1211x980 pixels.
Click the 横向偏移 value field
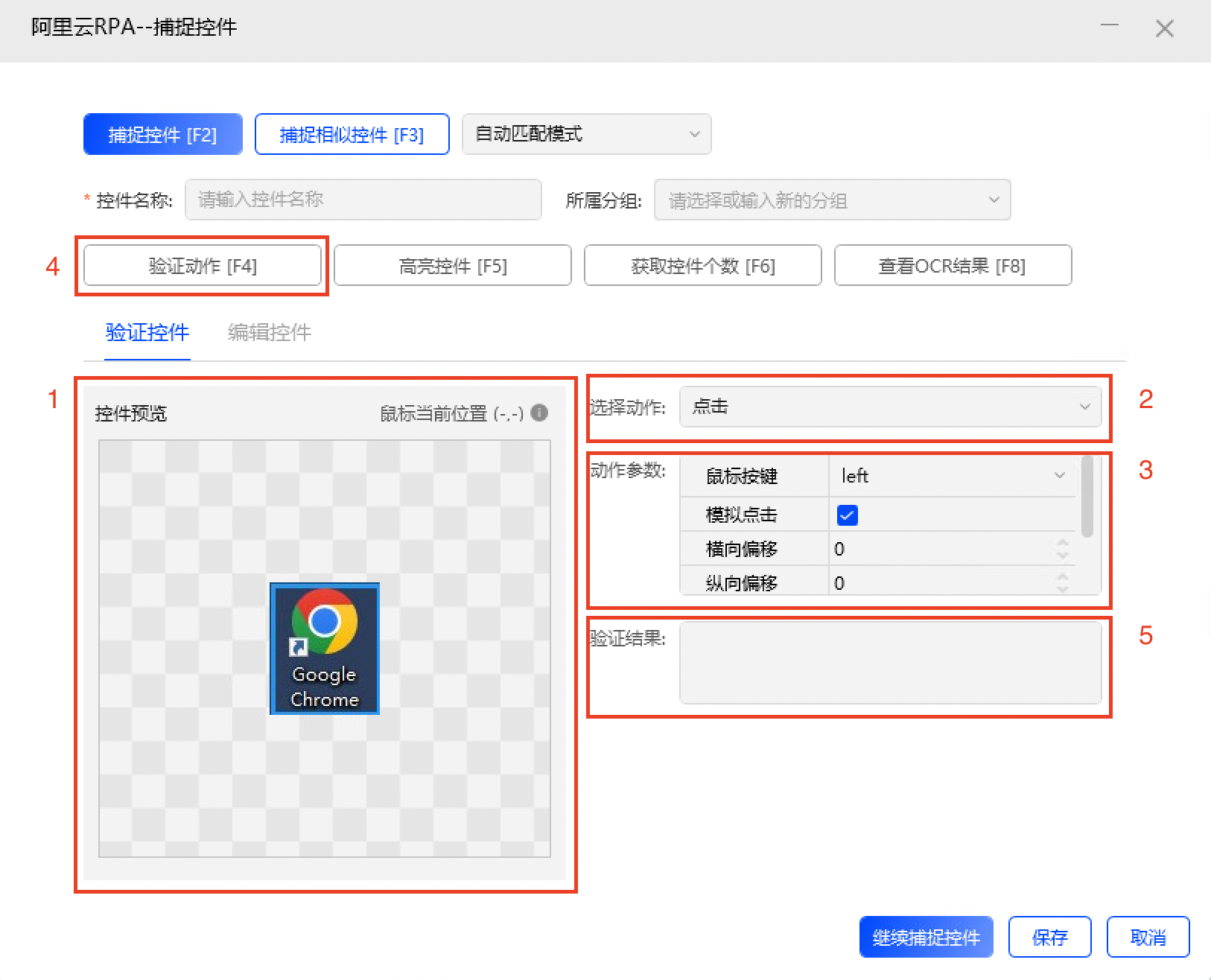click(x=942, y=549)
